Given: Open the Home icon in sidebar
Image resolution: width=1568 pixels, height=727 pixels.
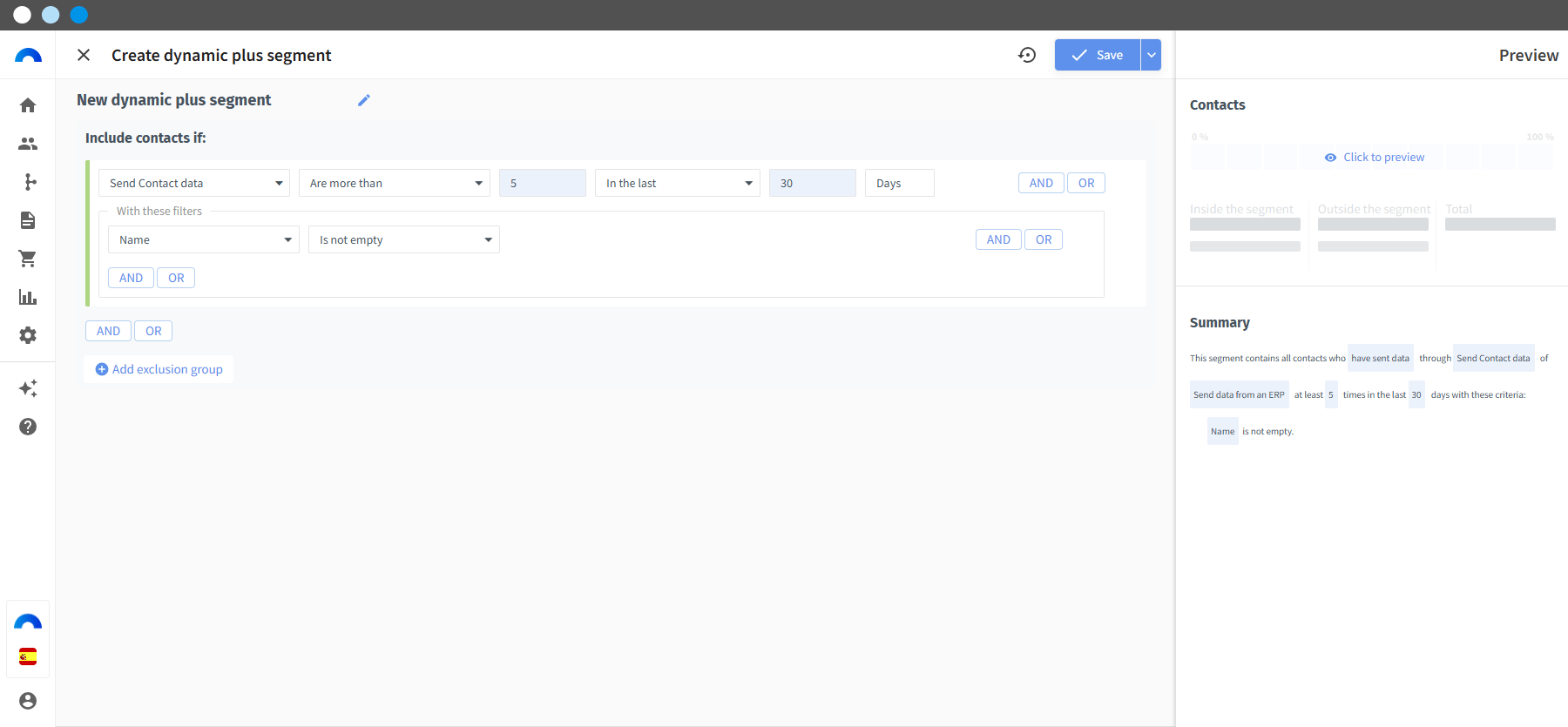Looking at the screenshot, I should click(28, 105).
